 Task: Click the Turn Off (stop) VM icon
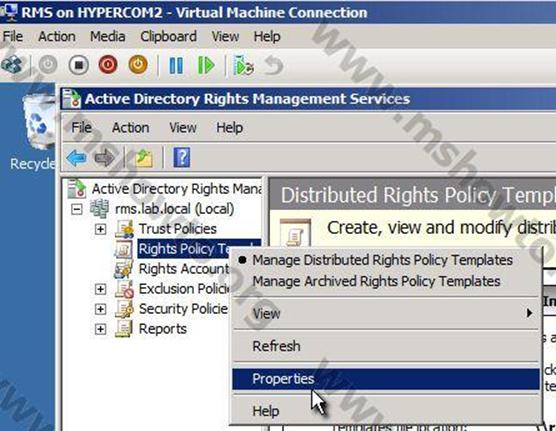[78, 65]
